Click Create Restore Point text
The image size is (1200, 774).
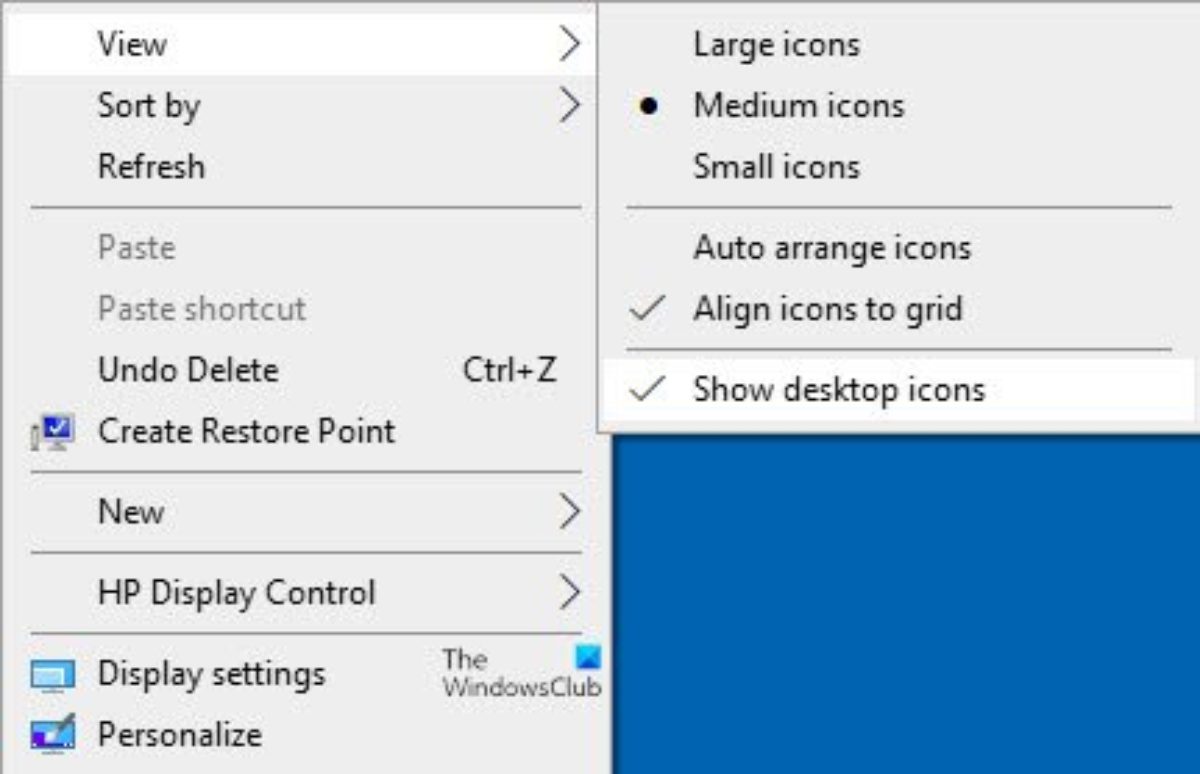(x=246, y=431)
